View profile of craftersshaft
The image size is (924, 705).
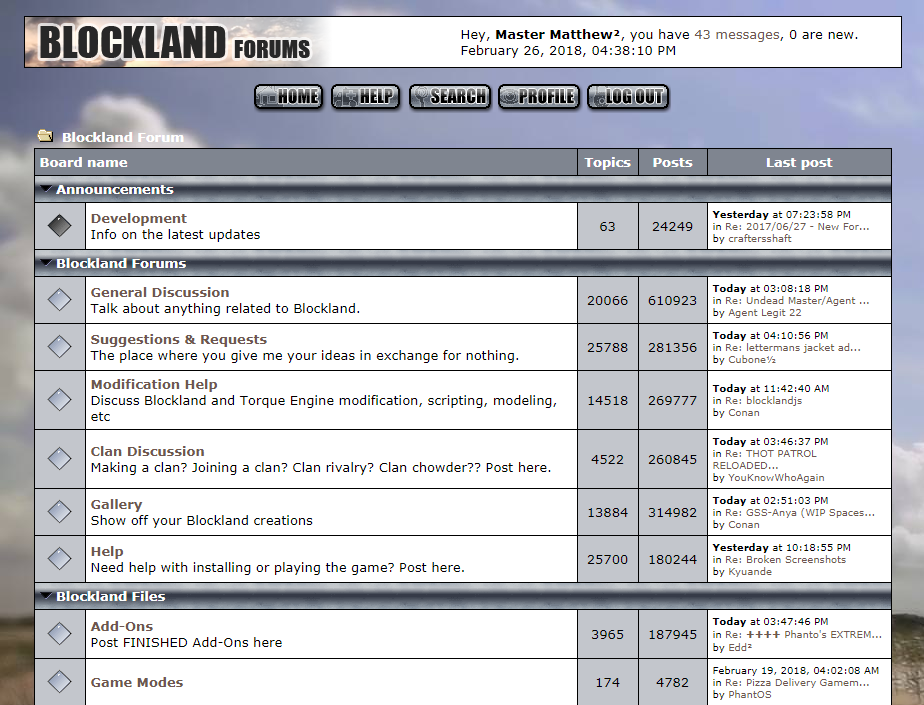click(760, 239)
